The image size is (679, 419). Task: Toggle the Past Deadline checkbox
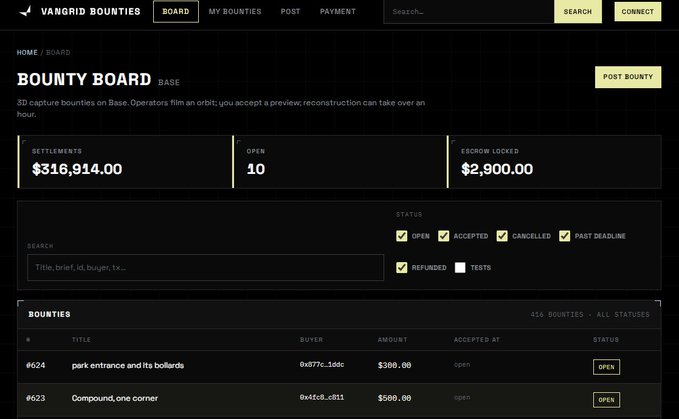point(565,236)
